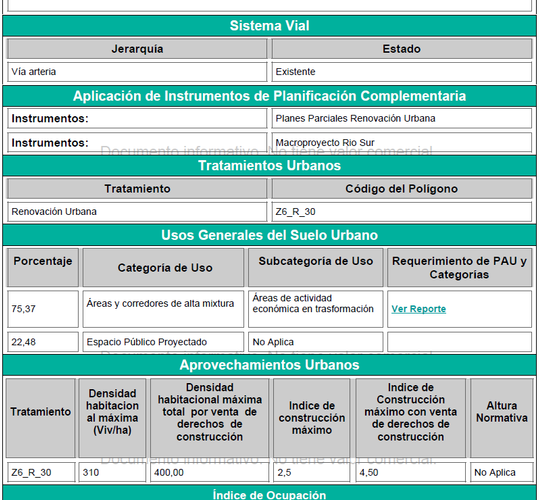Select No Aplica in Subcategoría column
This screenshot has width=539, height=500.
pos(316,342)
